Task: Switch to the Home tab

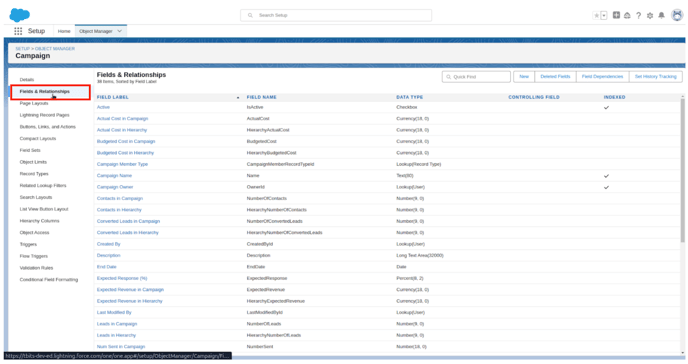Action: [64, 31]
